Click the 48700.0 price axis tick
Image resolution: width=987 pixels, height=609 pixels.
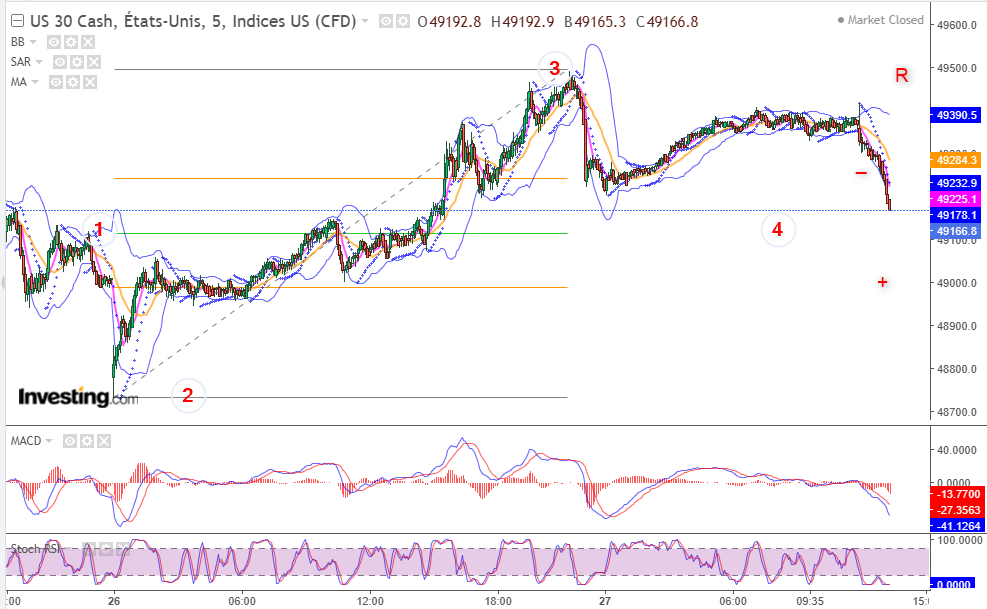coord(957,413)
